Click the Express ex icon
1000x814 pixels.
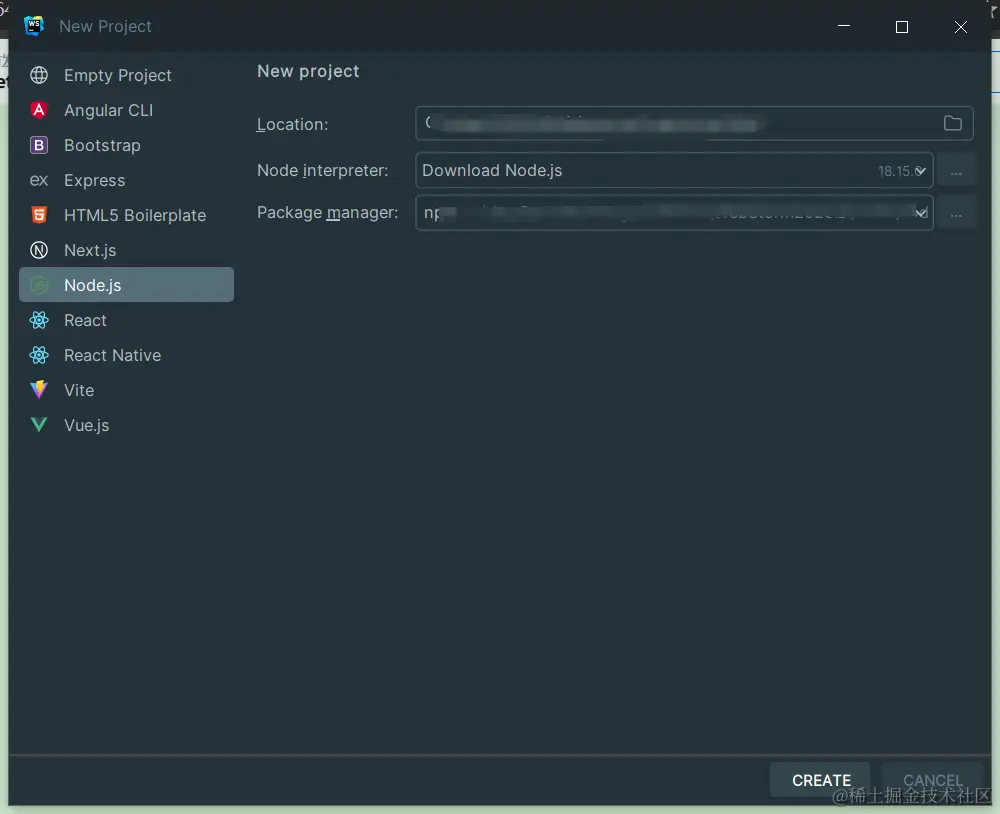39,181
